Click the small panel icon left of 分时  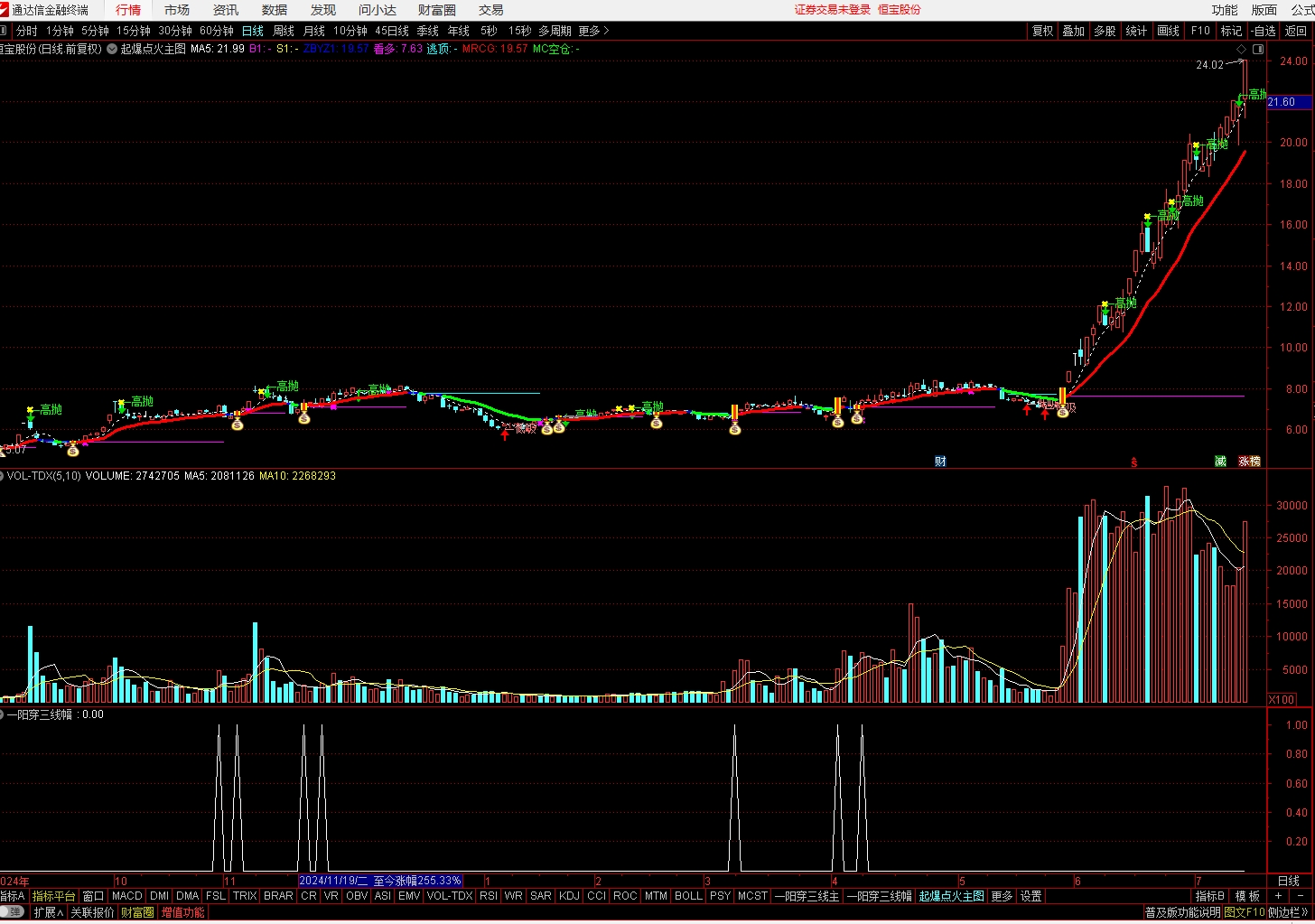point(5,31)
